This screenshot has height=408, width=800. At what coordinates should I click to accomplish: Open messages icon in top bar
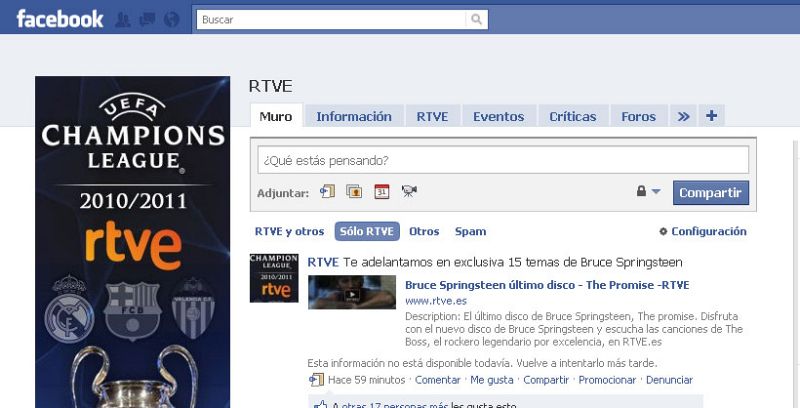[x=147, y=19]
